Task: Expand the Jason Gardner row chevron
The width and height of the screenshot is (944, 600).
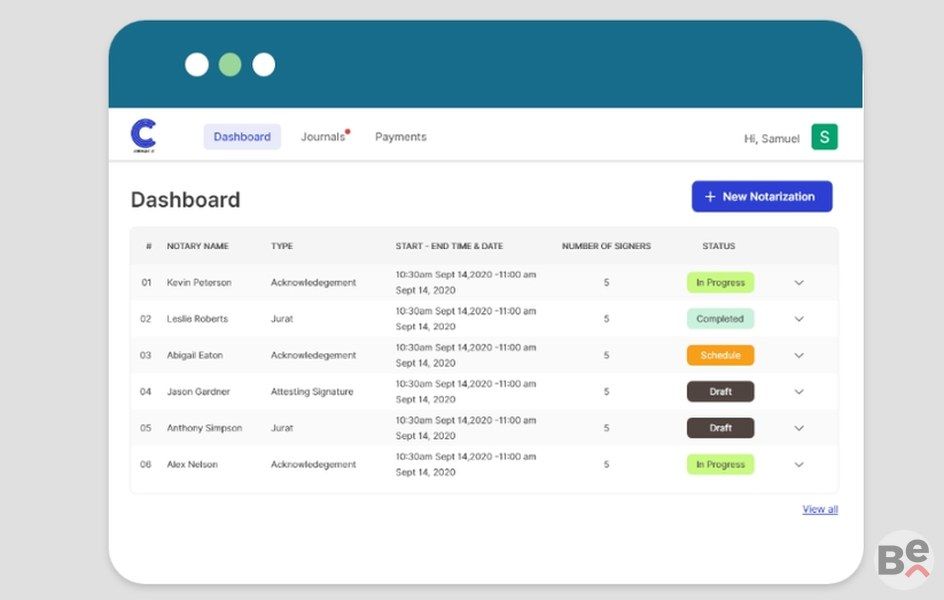Action: coord(799,392)
